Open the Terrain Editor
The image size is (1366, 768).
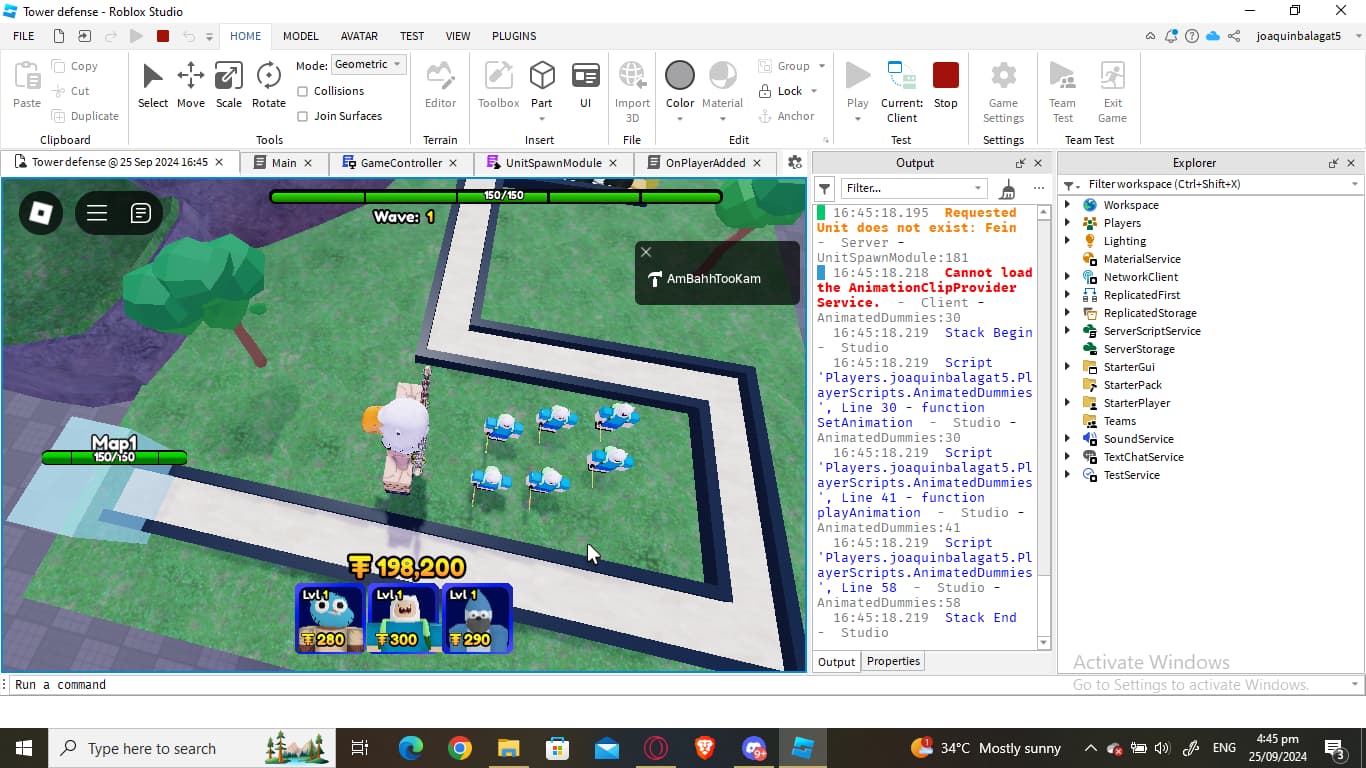coord(440,85)
